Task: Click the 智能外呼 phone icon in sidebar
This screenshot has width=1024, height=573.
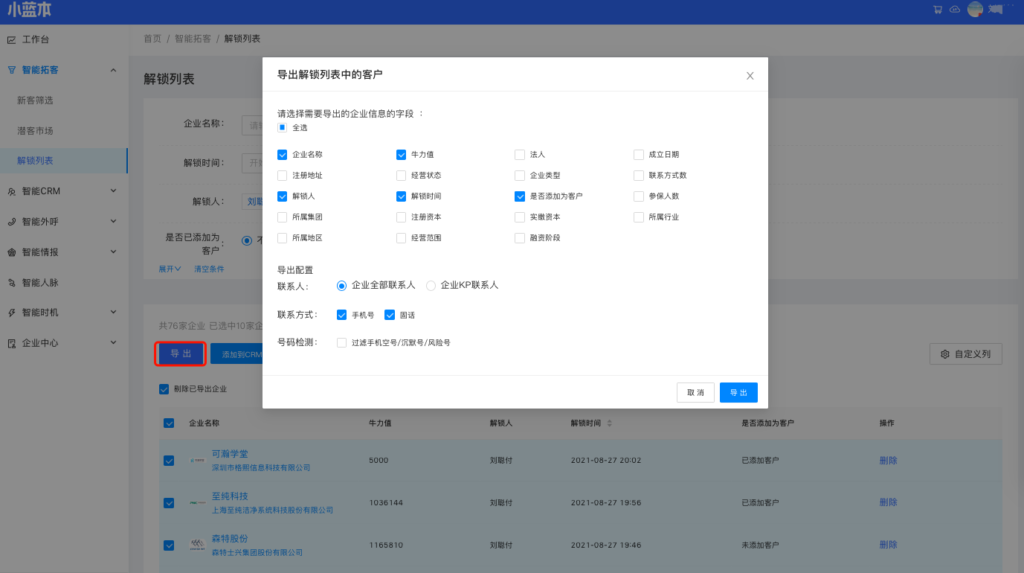Action: [11, 222]
